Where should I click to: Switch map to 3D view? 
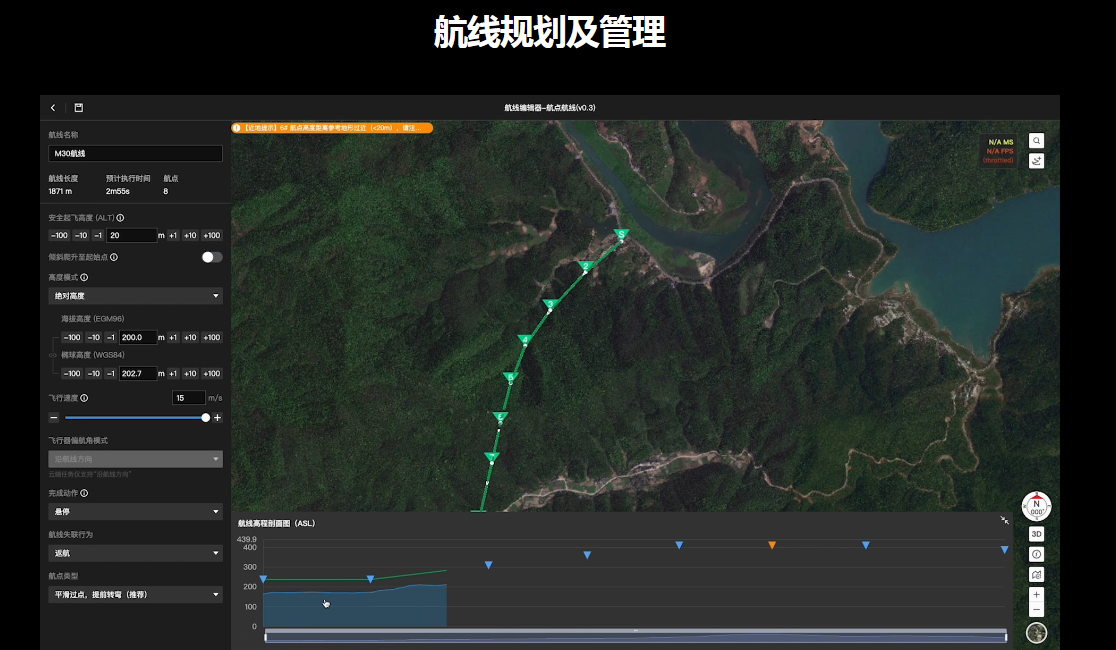[x=1036, y=534]
